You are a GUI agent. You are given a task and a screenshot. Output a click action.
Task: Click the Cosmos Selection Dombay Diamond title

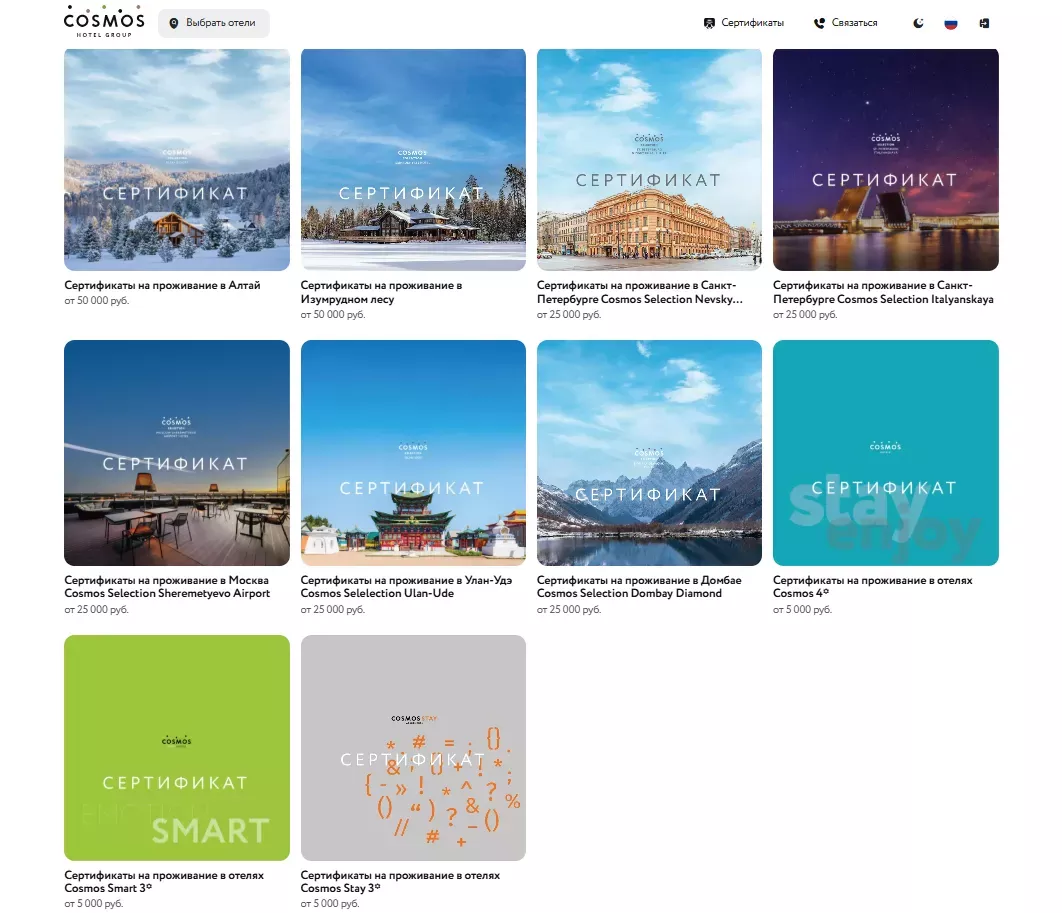coord(639,587)
